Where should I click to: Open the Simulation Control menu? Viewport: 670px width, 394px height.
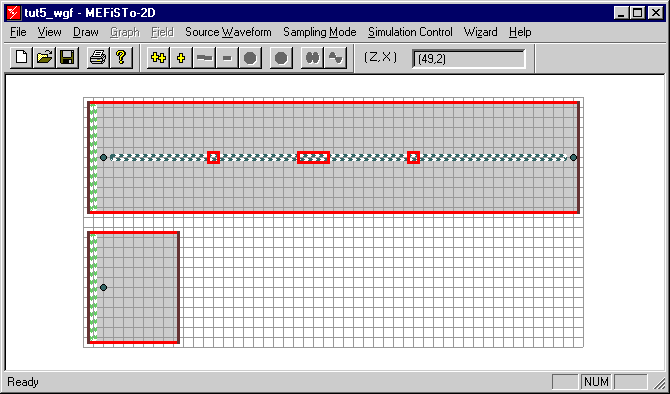click(410, 32)
